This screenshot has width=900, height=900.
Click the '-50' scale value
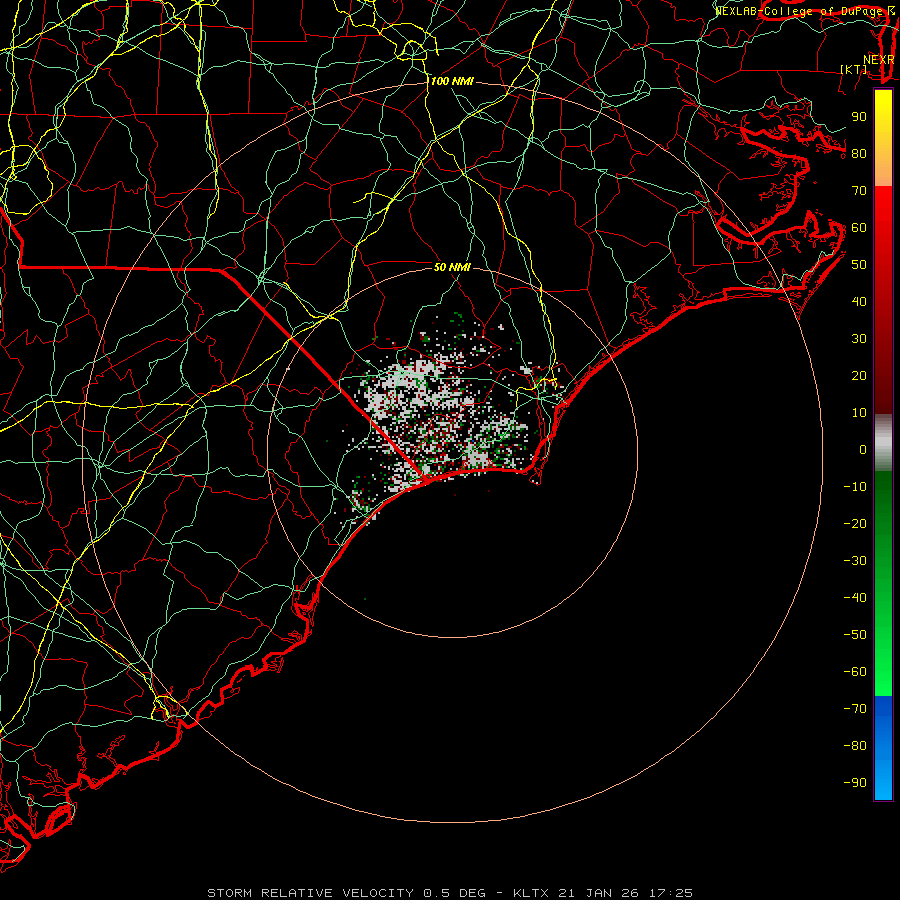[x=855, y=635]
